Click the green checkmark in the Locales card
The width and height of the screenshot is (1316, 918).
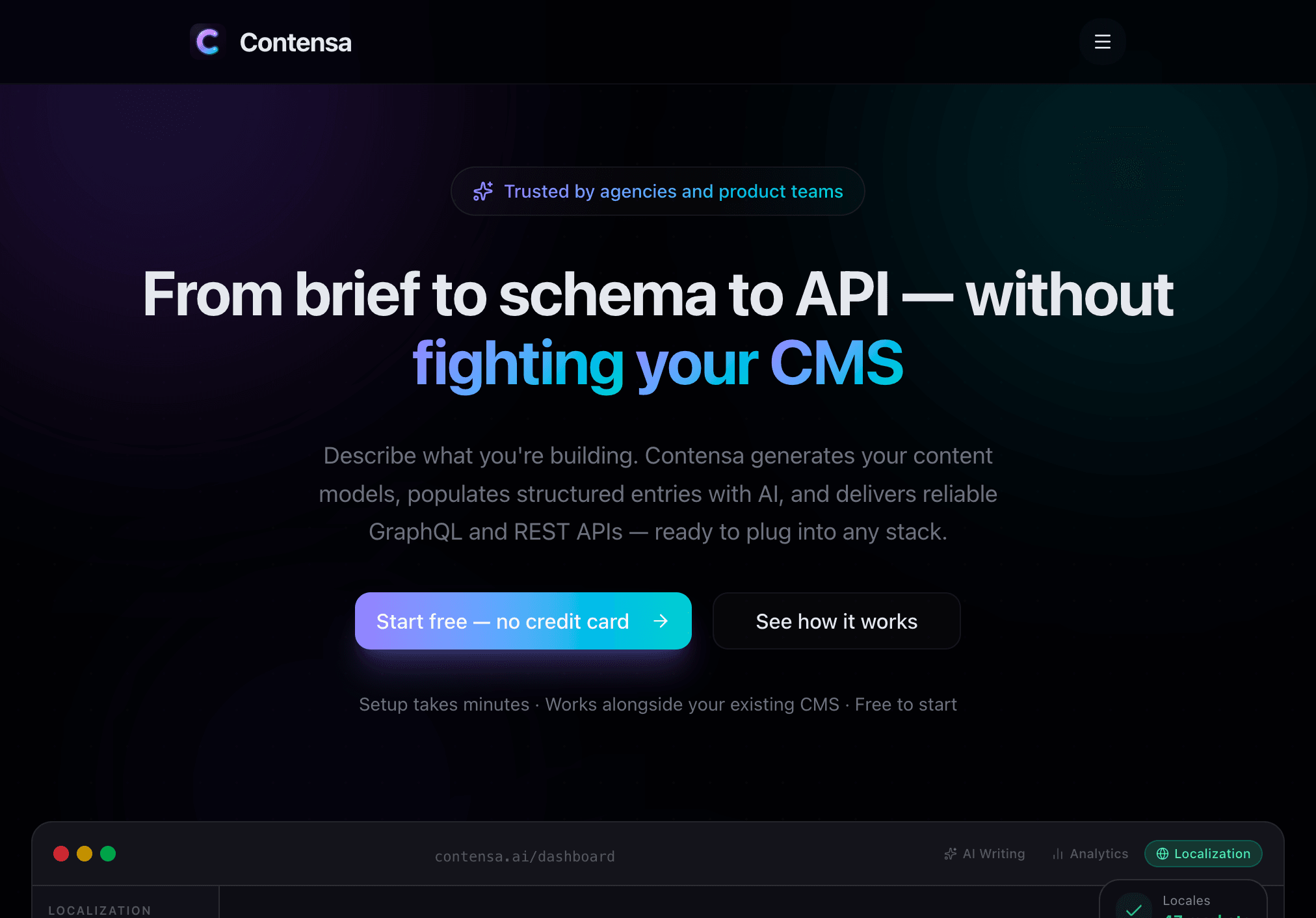point(1133,909)
